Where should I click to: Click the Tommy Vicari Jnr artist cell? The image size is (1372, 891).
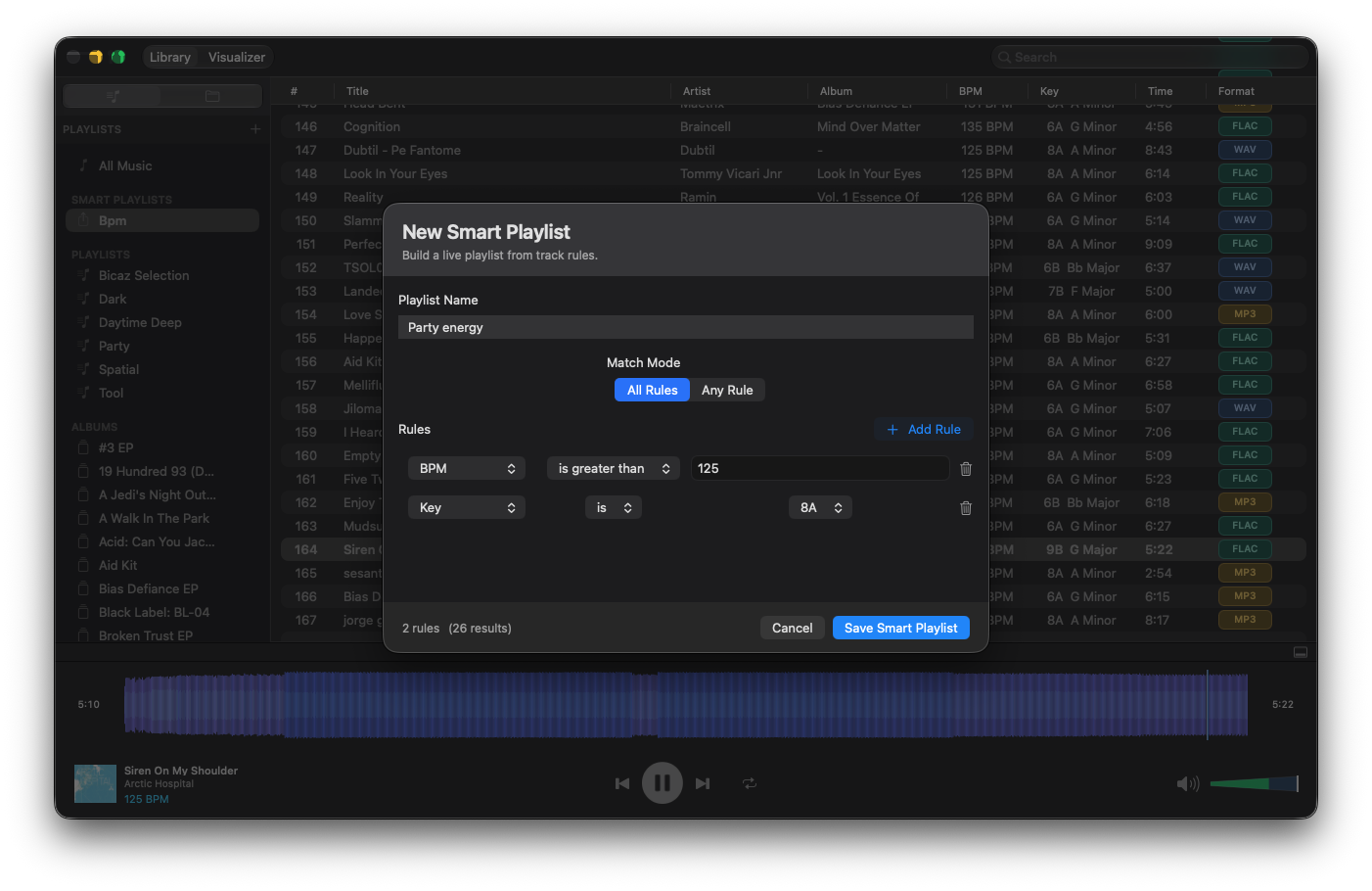click(x=731, y=173)
